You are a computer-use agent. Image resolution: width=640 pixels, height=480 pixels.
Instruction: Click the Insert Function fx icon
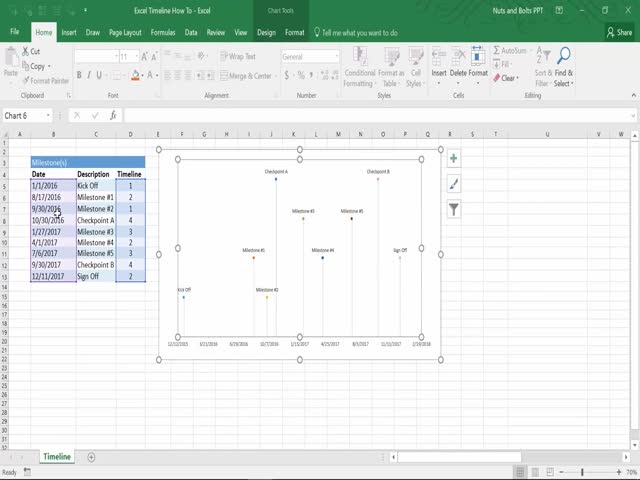(x=110, y=115)
